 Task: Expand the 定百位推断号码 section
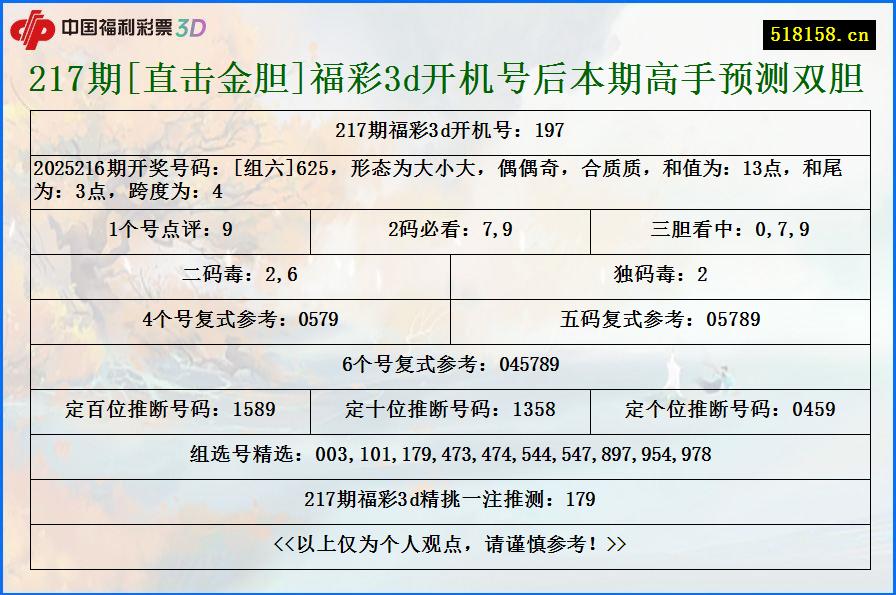170,410
